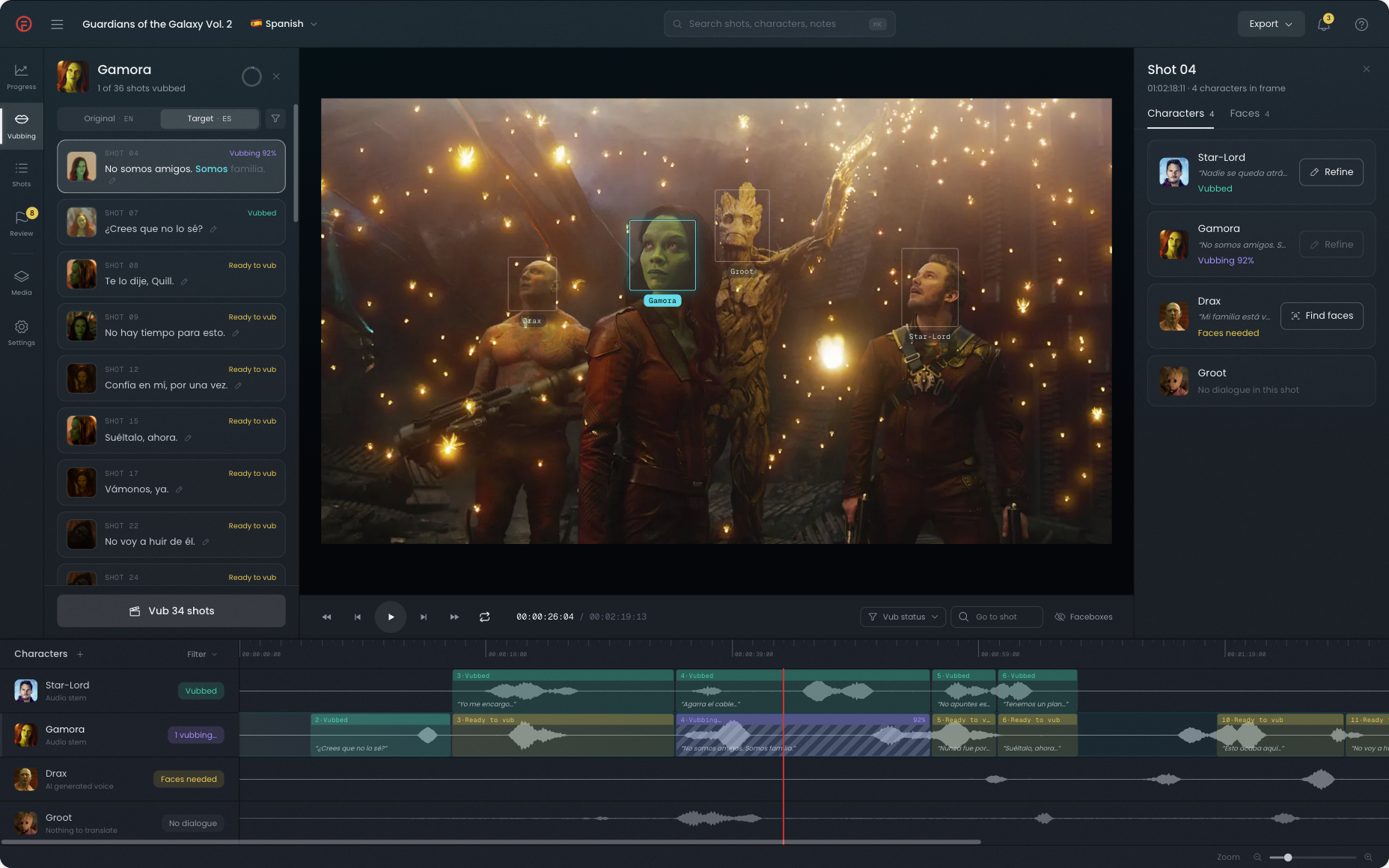The image size is (1389, 868).
Task: Select SHOT 04 in the list
Action: coord(171,166)
